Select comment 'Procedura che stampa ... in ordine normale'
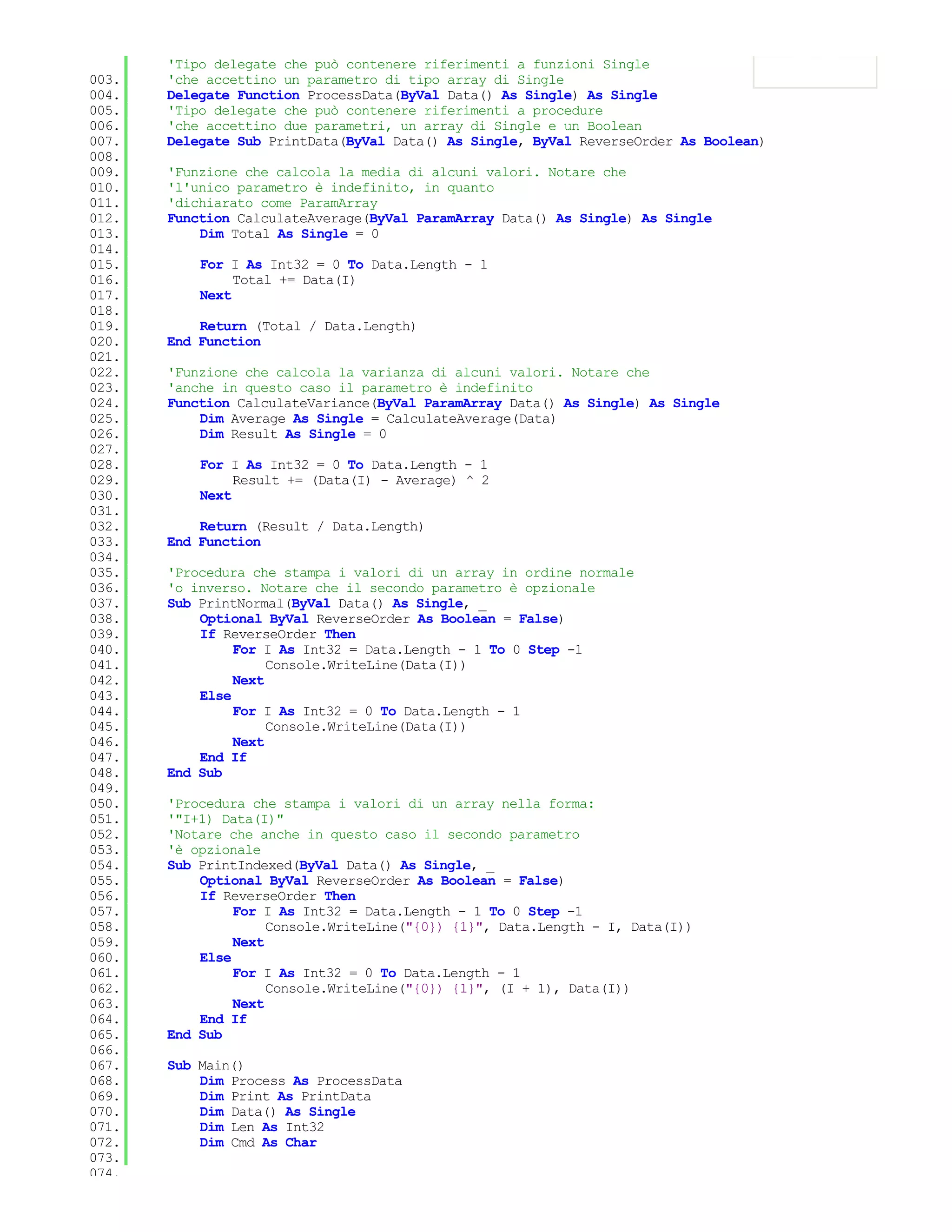 click(400, 573)
